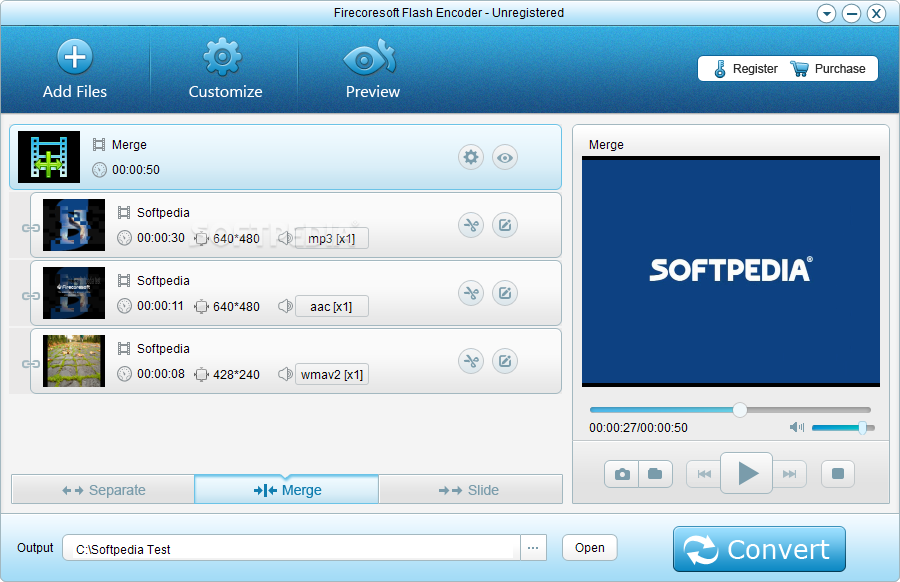Select thumbnail of the 00:00:11 clip
The image size is (900, 582).
click(x=74, y=293)
